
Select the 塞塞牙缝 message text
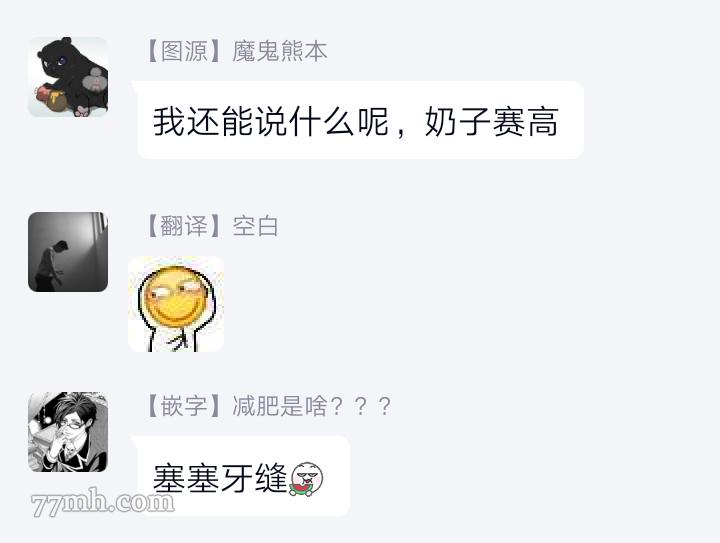click(220, 478)
